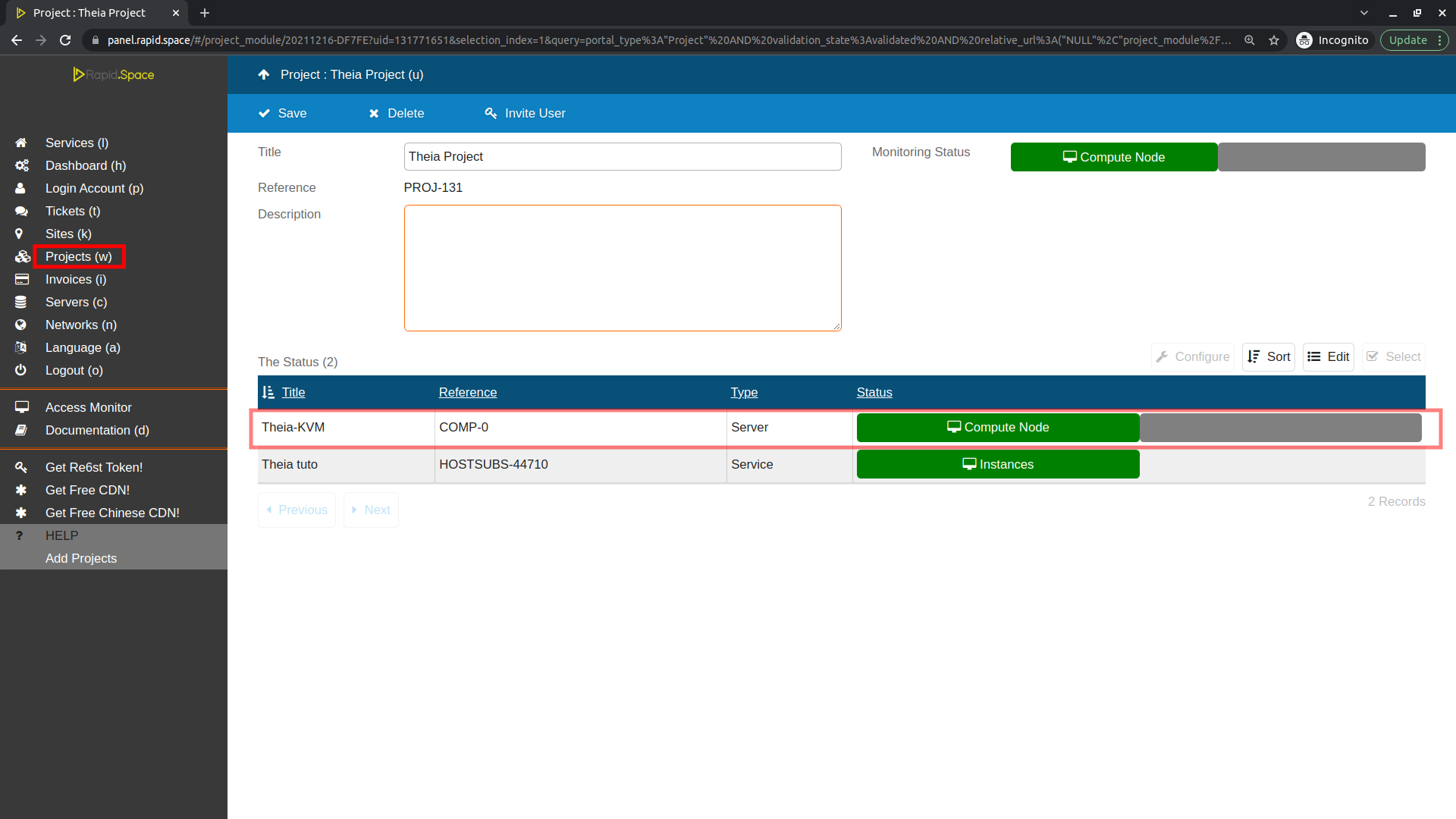Click the RapidSpace logo icon
Viewport: 1456px width, 819px height.
point(80,74)
